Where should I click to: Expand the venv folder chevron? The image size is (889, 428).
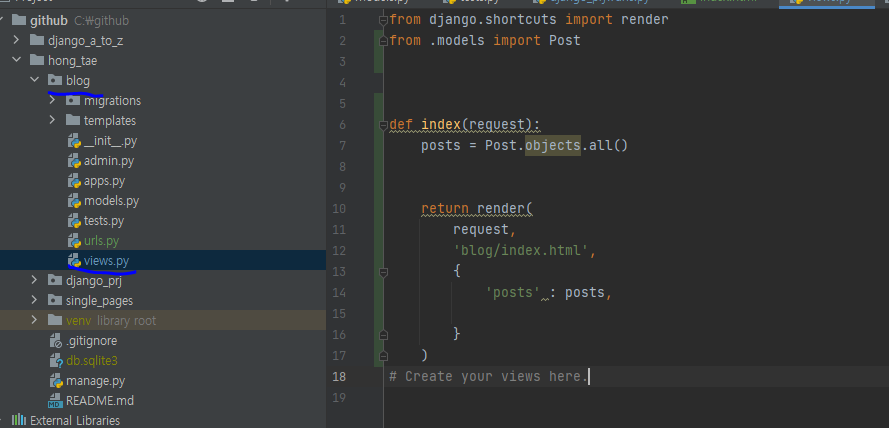[35, 320]
